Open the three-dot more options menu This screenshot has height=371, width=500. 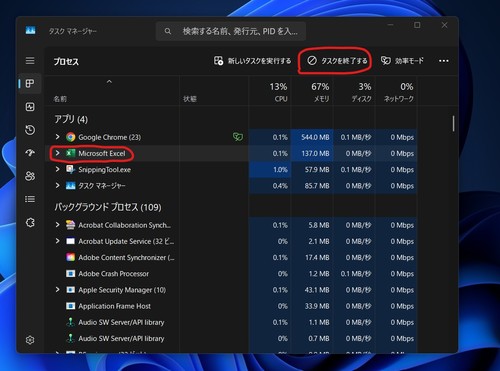point(444,61)
